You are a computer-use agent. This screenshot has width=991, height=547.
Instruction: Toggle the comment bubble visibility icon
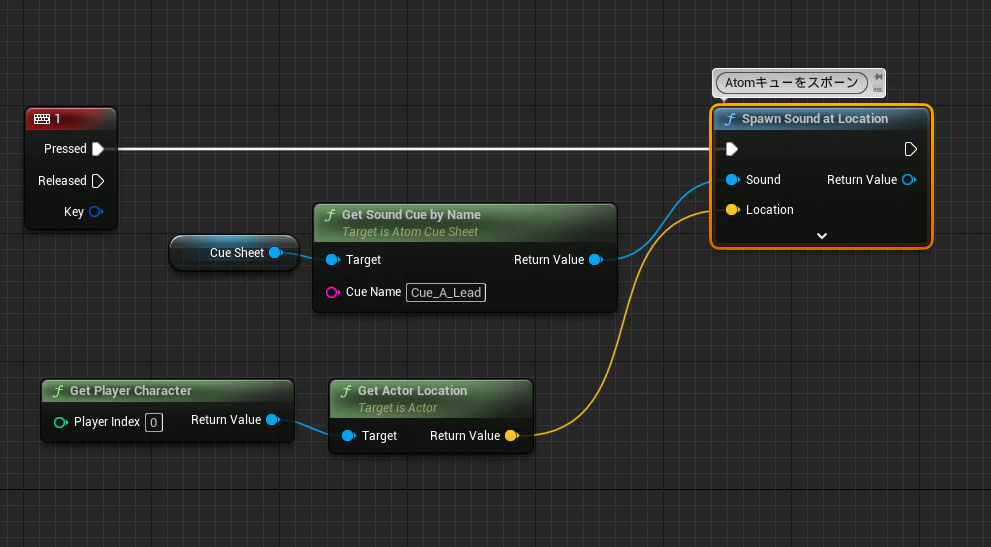(878, 89)
